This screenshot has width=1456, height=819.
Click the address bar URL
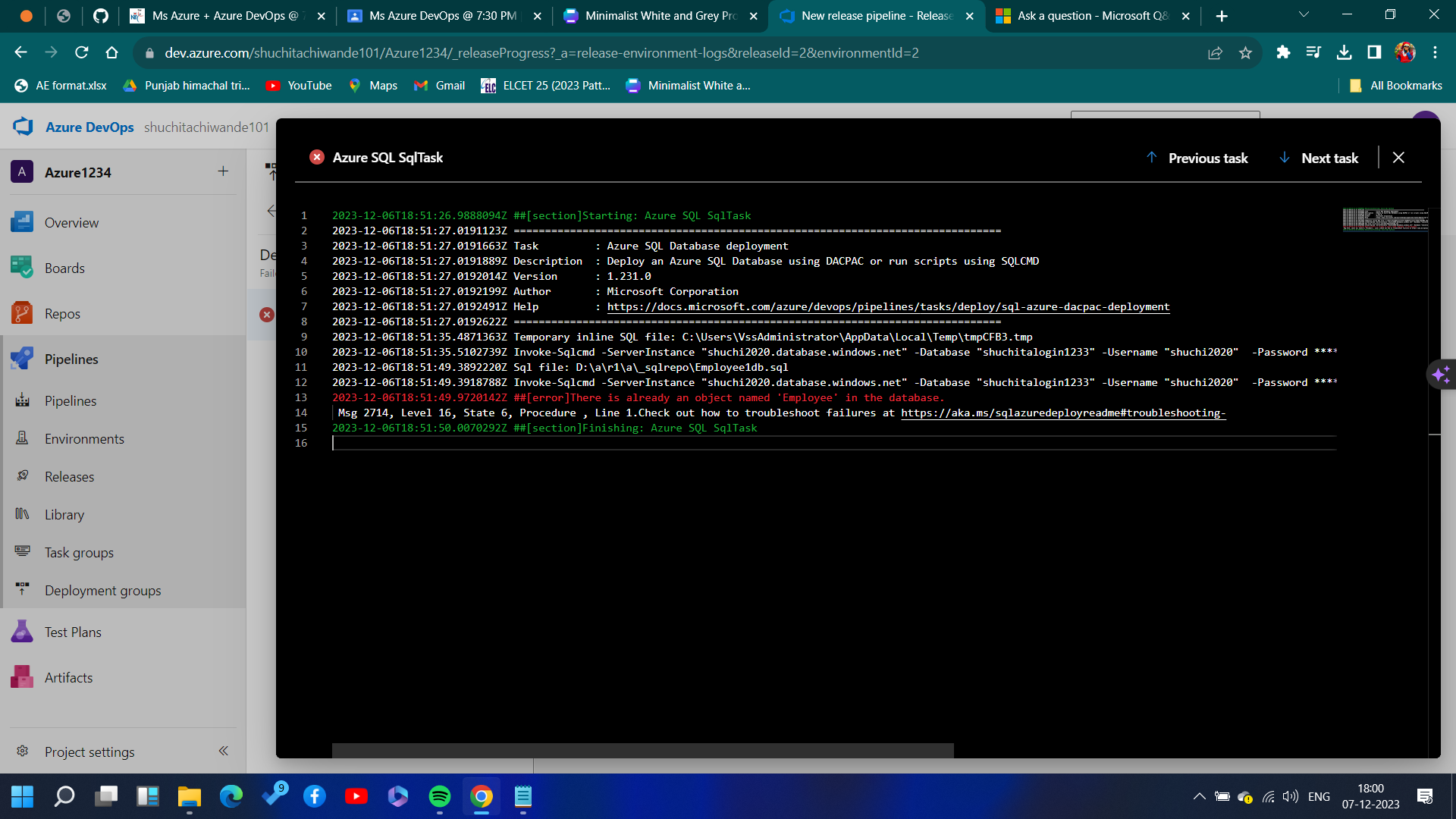click(x=541, y=53)
